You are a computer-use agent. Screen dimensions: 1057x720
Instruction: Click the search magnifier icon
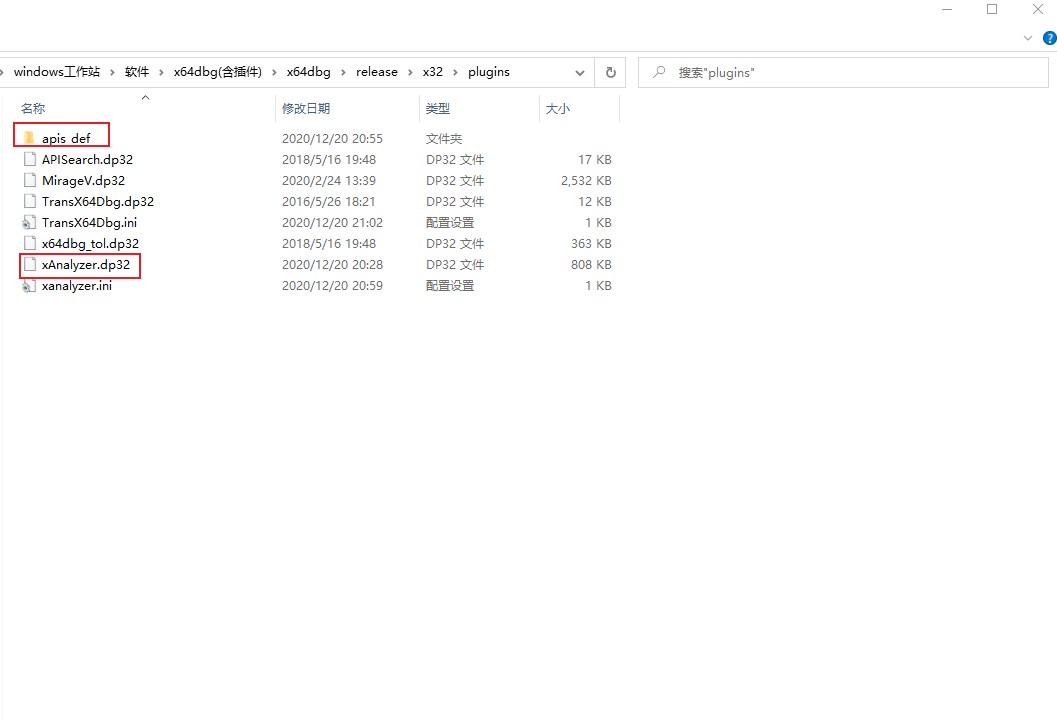tap(659, 71)
